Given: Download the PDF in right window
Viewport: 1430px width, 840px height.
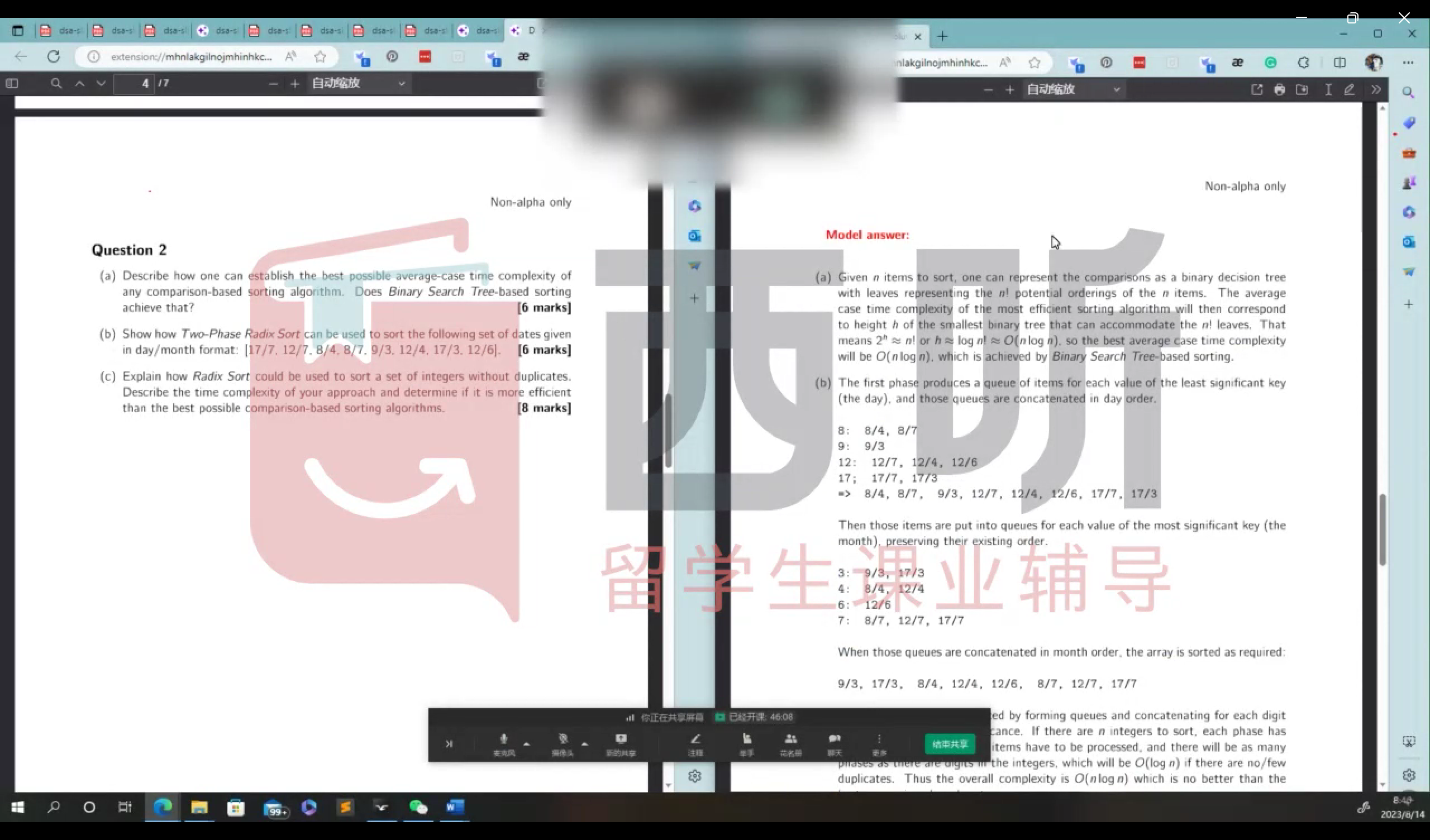Looking at the screenshot, I should pos(1302,90).
